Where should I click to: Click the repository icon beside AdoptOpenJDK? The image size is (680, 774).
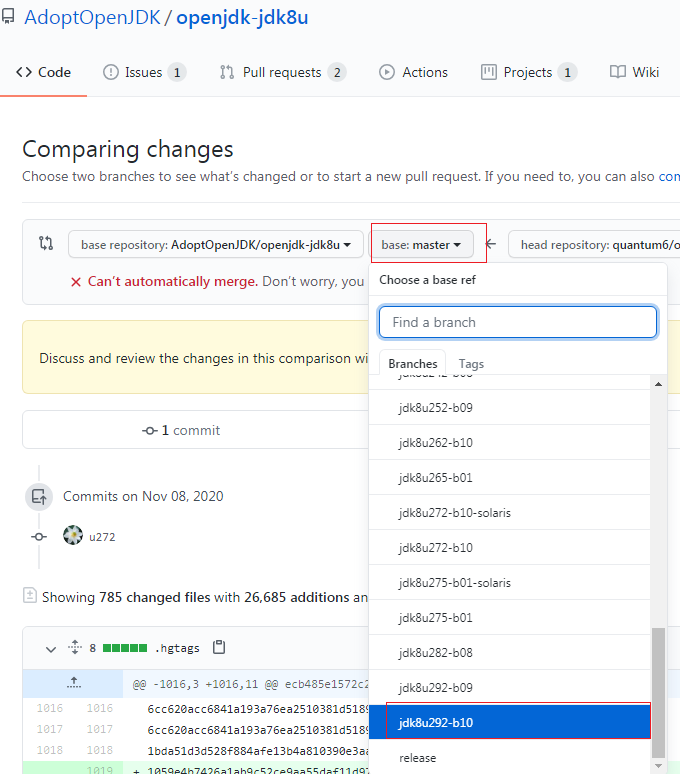click(7, 17)
